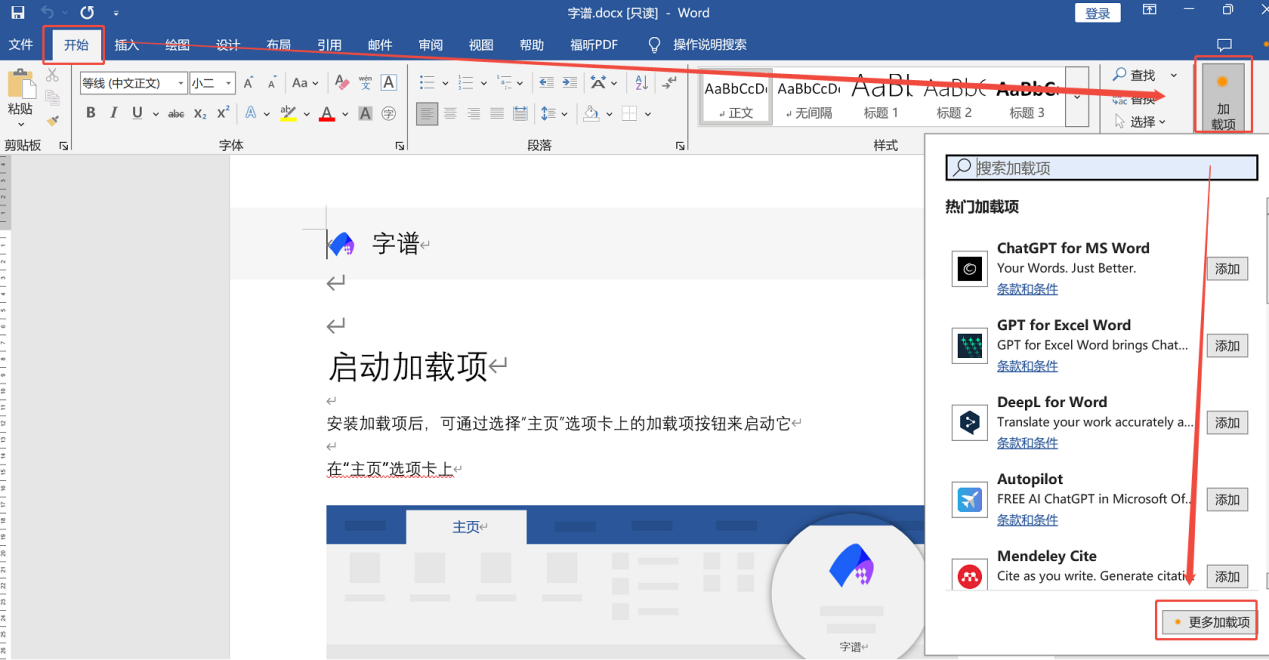Click the Strikethrough abc icon
Image resolution: width=1269 pixels, height=660 pixels.
click(x=176, y=114)
